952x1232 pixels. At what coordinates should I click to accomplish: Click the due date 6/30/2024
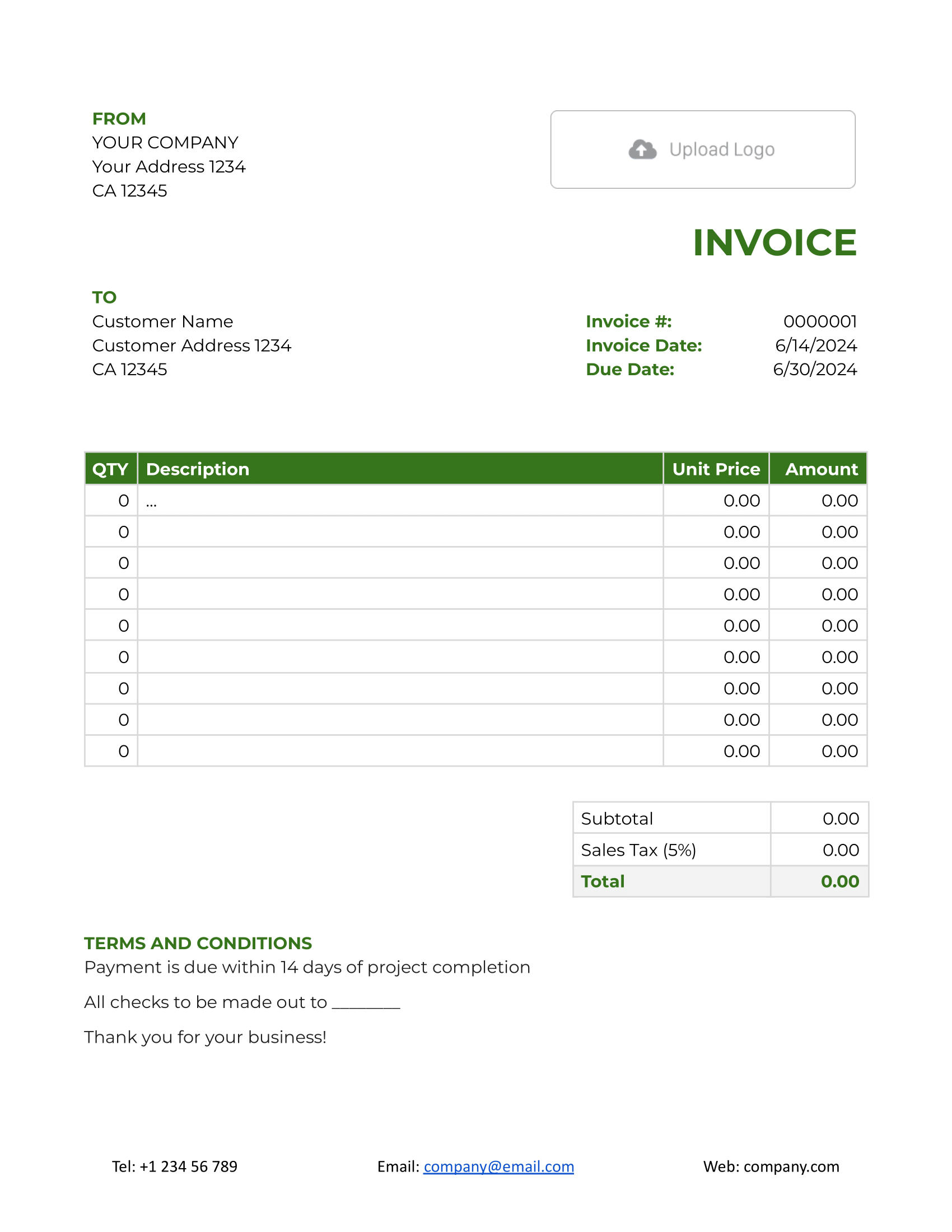(815, 370)
